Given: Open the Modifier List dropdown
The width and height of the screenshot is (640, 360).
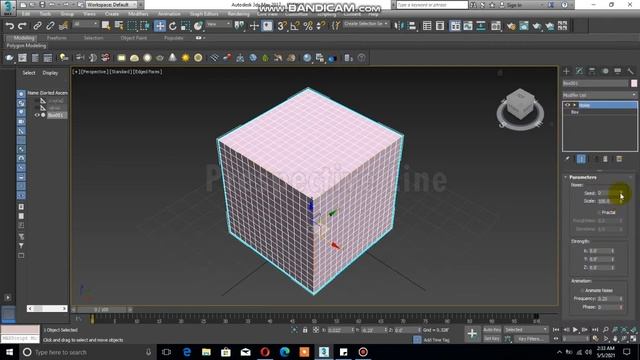Looking at the screenshot, I should 599,95.
